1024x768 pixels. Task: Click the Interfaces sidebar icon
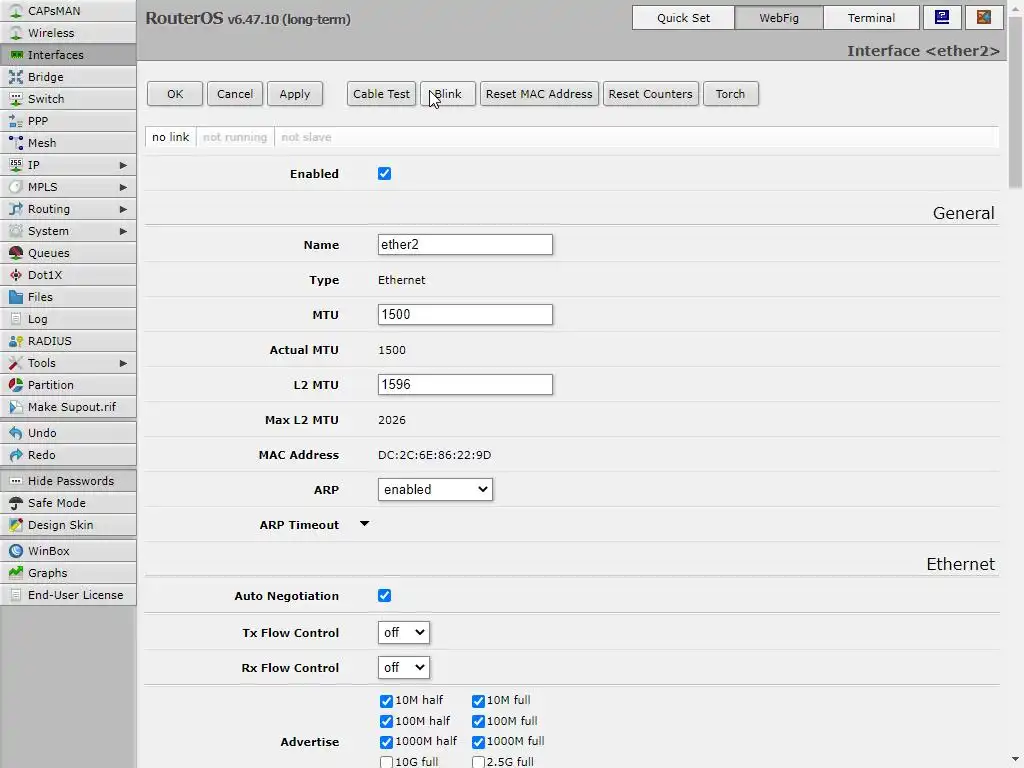tap(16, 55)
